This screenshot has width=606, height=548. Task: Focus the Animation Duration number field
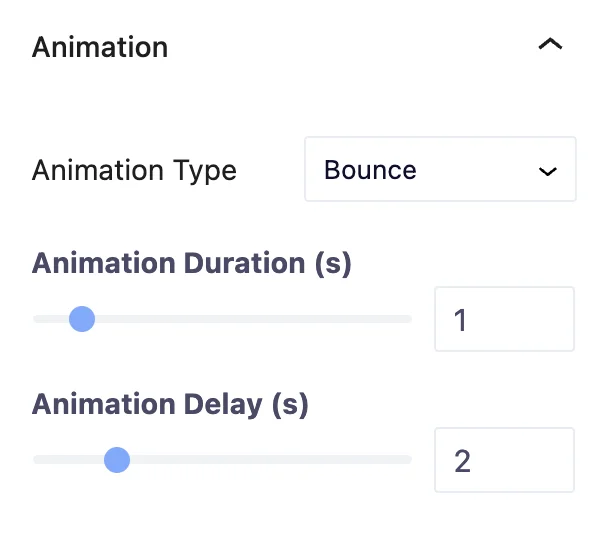(504, 319)
